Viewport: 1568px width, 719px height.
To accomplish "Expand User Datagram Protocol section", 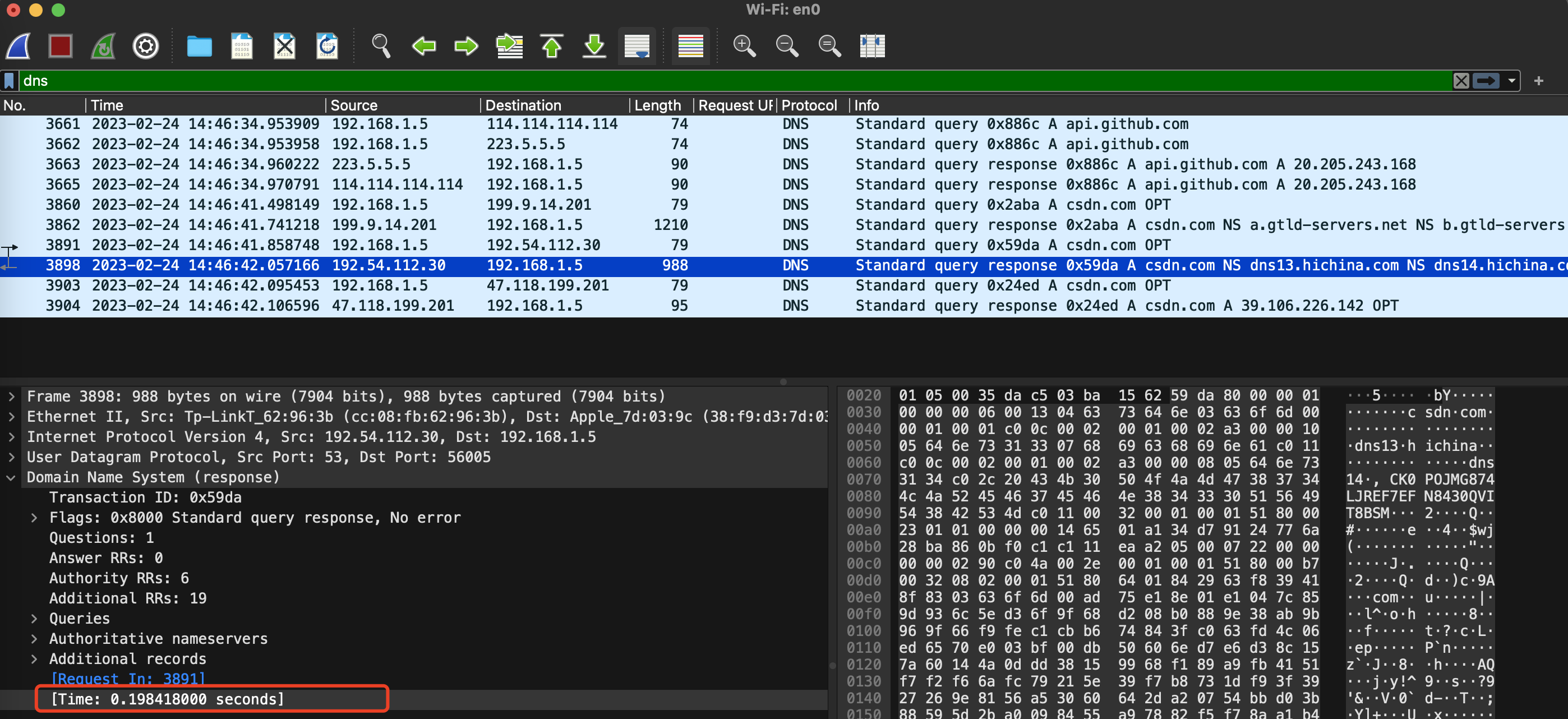I will pos(11,457).
